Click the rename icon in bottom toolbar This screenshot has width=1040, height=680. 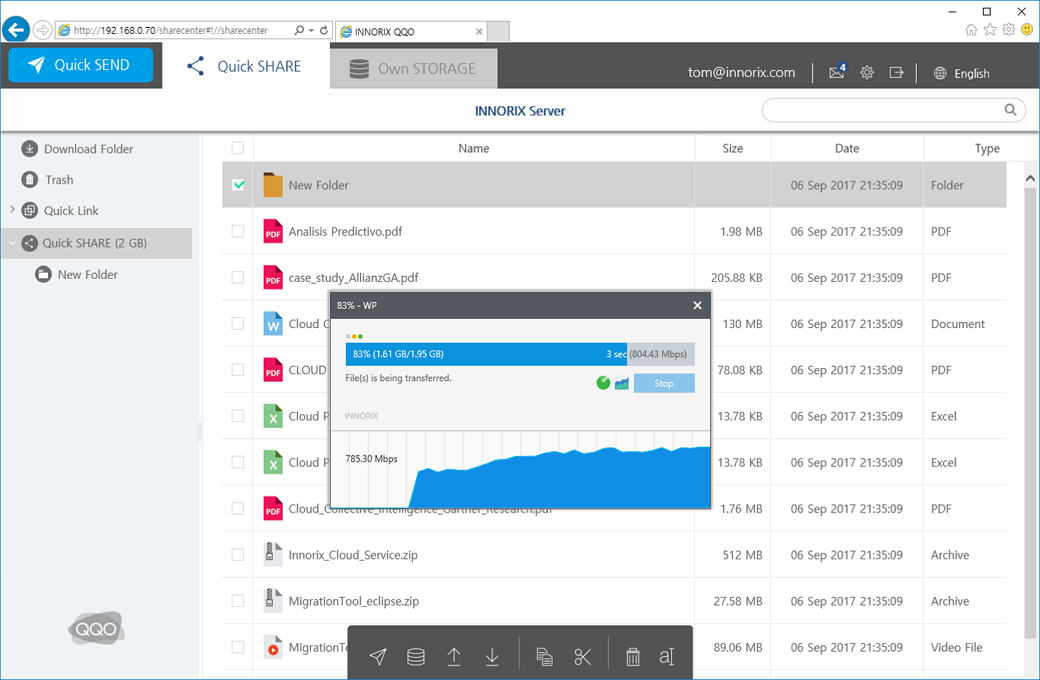(x=667, y=657)
